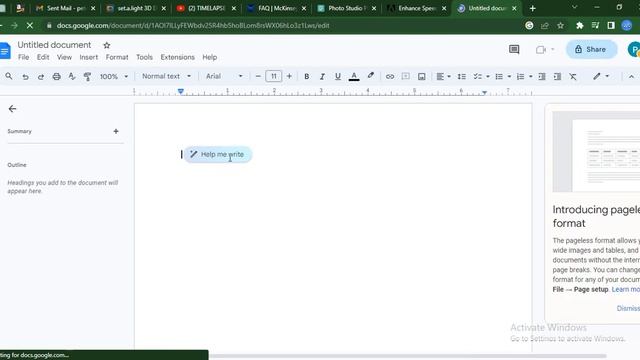
Task: Click the address bar URL
Action: [x=193, y=25]
